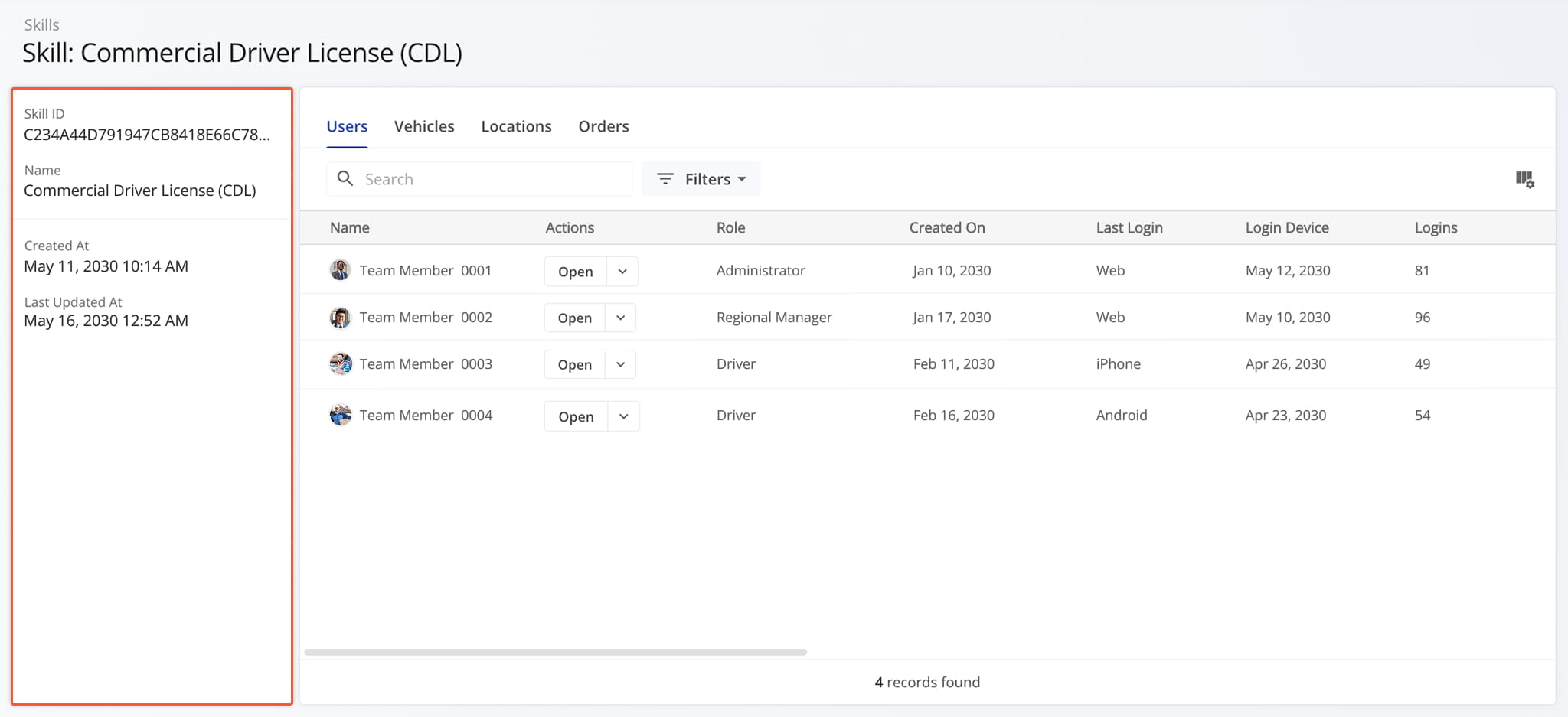Screen dimensions: 1568x717
Task: Select the truncated Skill ID value
Action: [x=147, y=135]
